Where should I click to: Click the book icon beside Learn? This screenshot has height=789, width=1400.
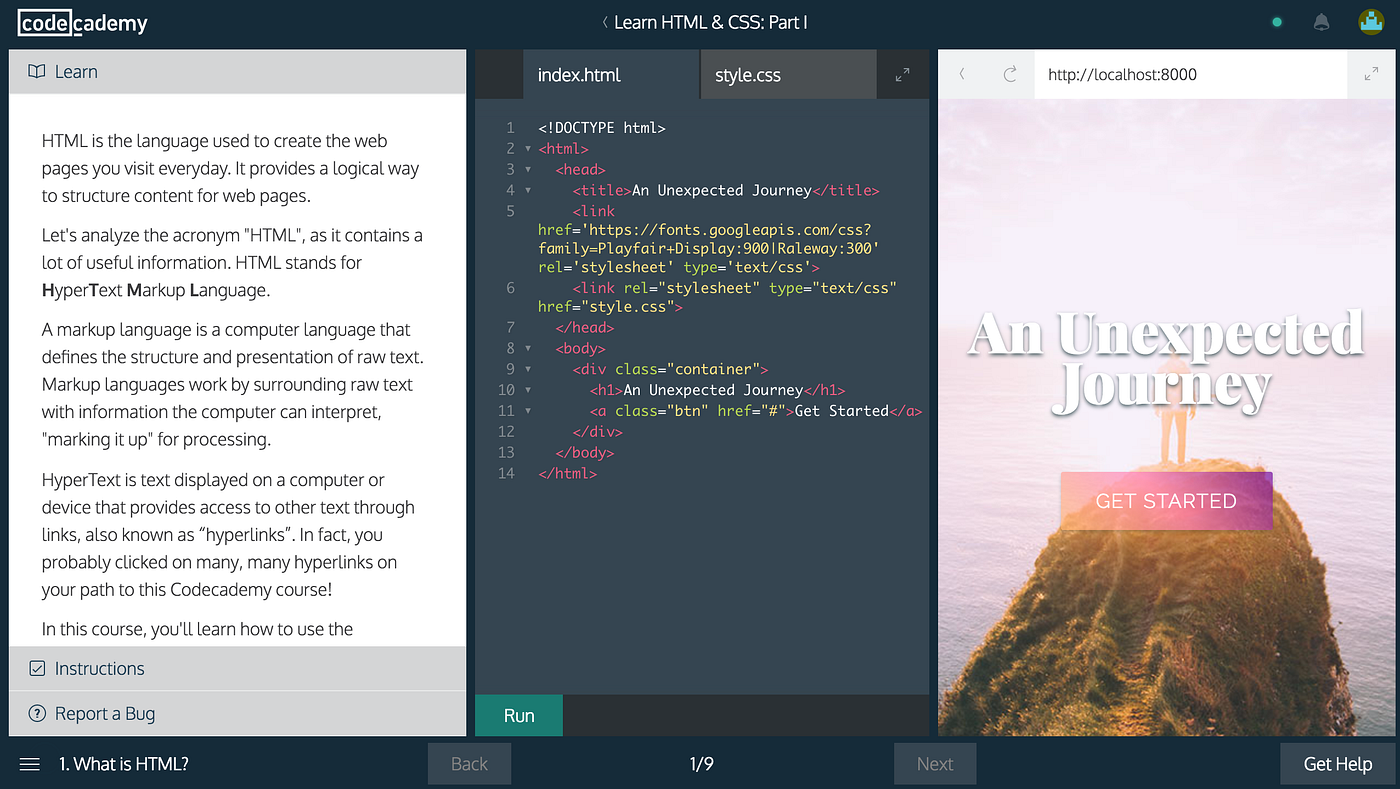[37, 71]
